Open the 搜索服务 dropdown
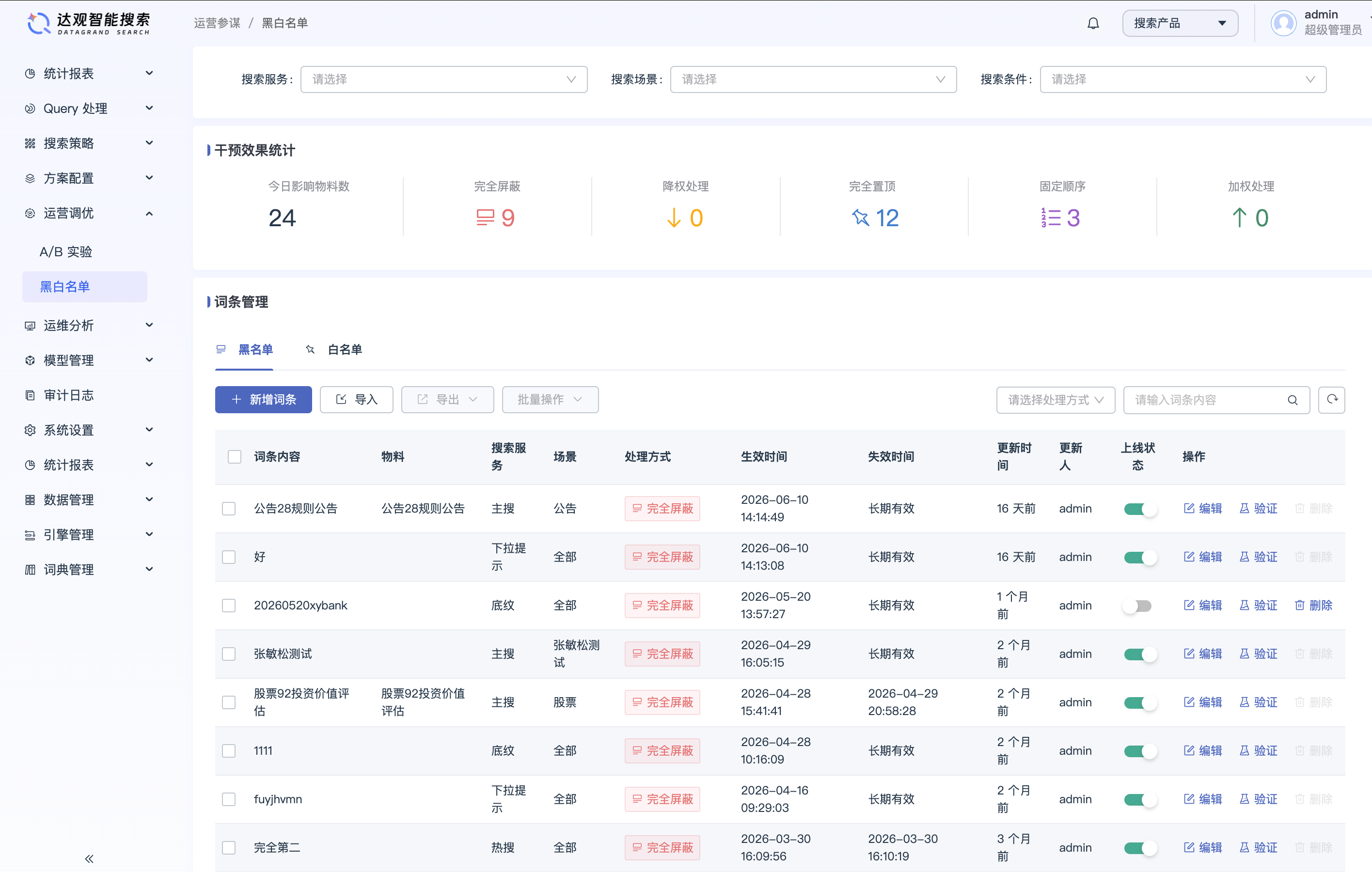 [x=444, y=79]
